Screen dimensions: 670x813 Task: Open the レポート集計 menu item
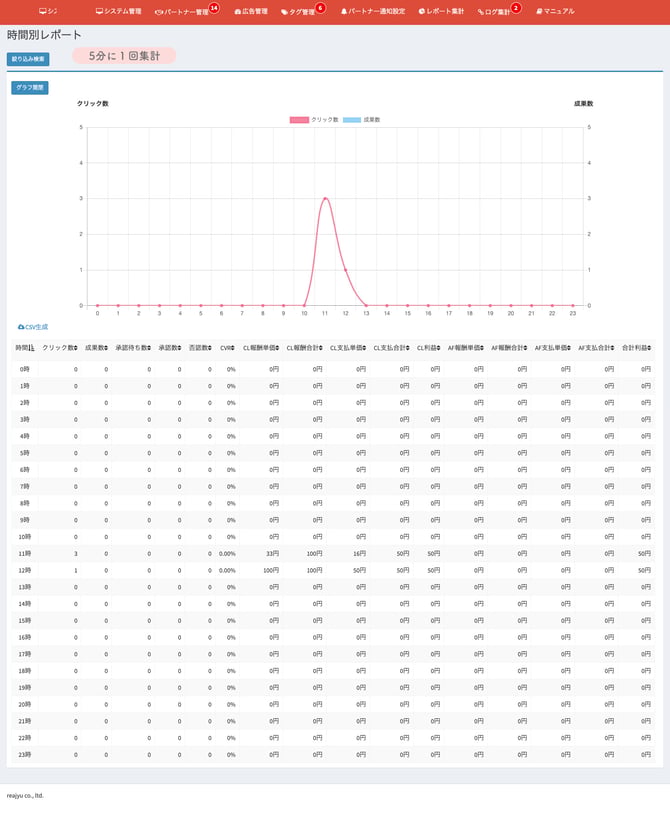(x=440, y=12)
